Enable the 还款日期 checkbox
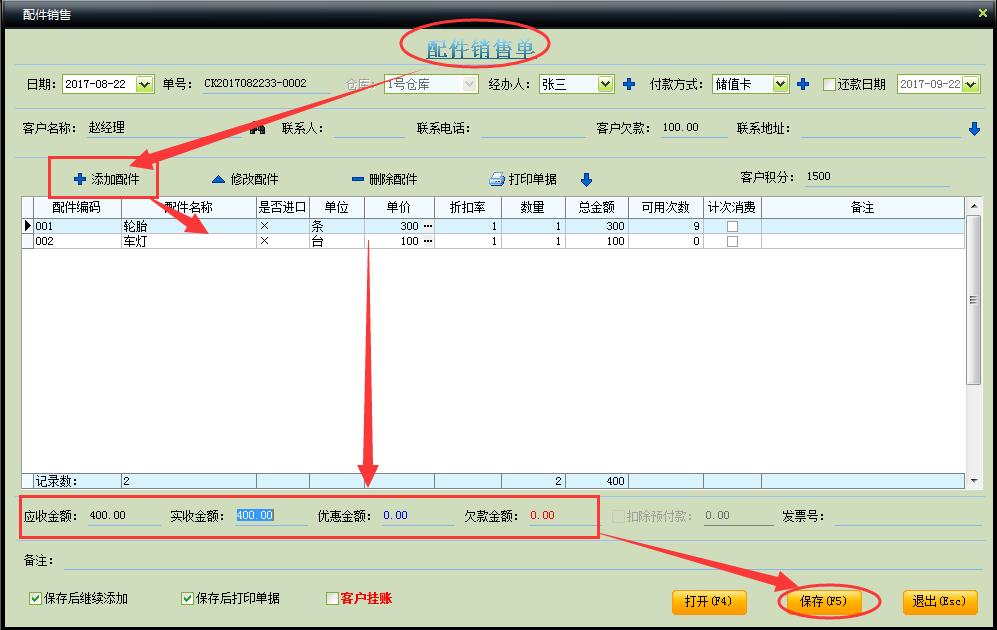Image resolution: width=997 pixels, height=630 pixels. click(829, 85)
